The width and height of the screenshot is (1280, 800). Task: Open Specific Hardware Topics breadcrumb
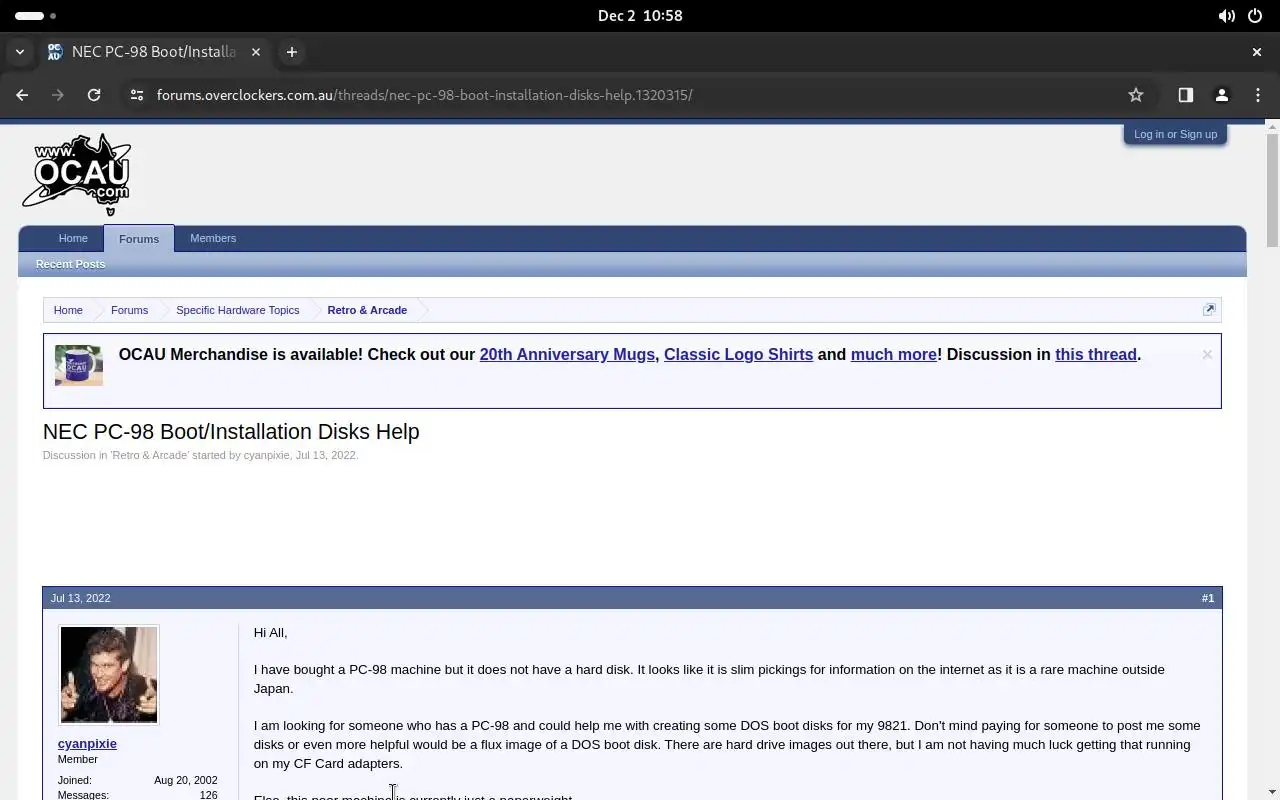tap(238, 310)
